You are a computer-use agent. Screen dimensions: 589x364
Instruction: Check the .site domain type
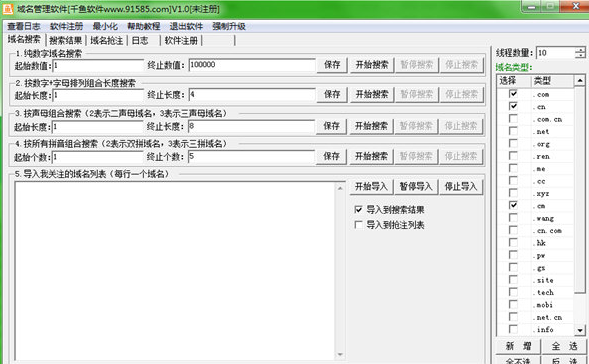tap(513, 280)
